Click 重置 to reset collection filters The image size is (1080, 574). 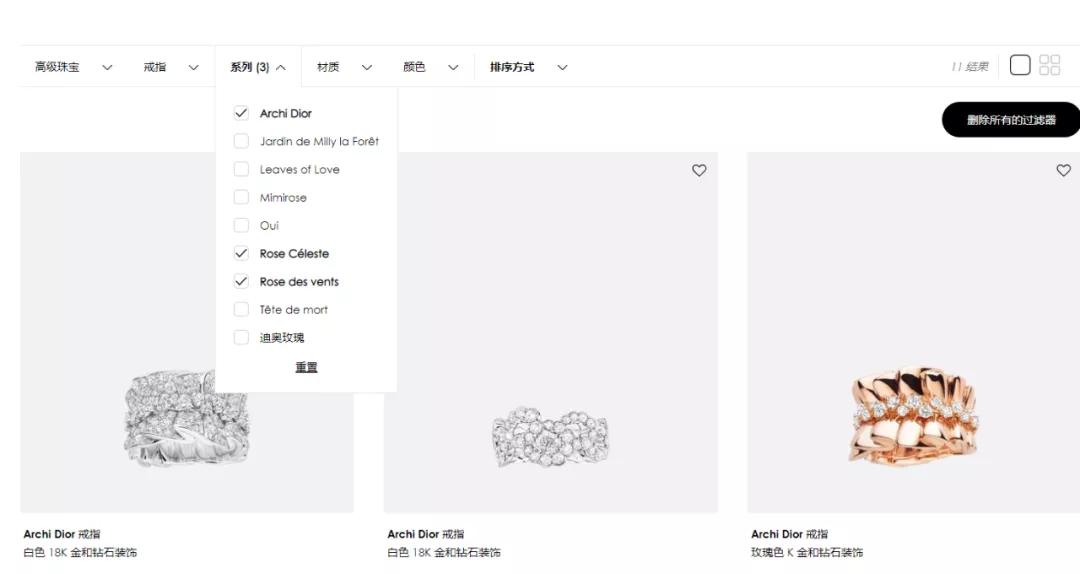tap(307, 367)
